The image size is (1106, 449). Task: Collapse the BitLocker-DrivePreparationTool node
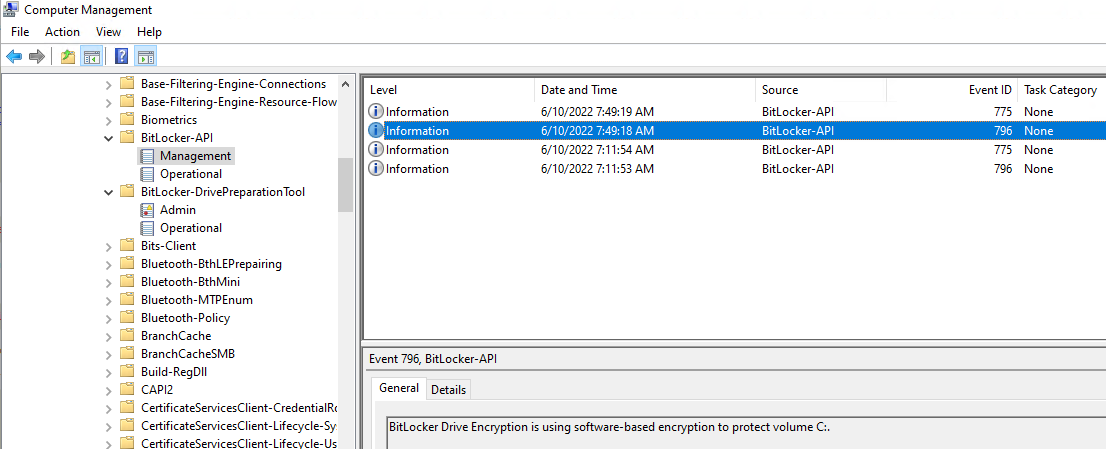(x=108, y=192)
